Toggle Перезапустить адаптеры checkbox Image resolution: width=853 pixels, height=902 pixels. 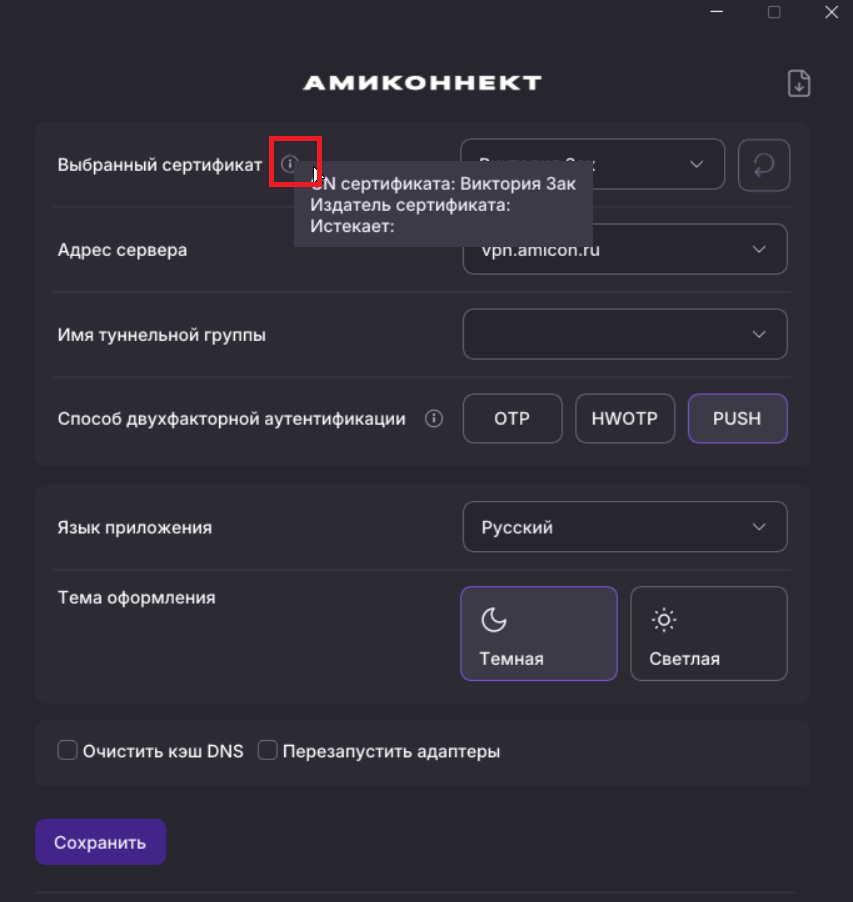click(x=268, y=750)
